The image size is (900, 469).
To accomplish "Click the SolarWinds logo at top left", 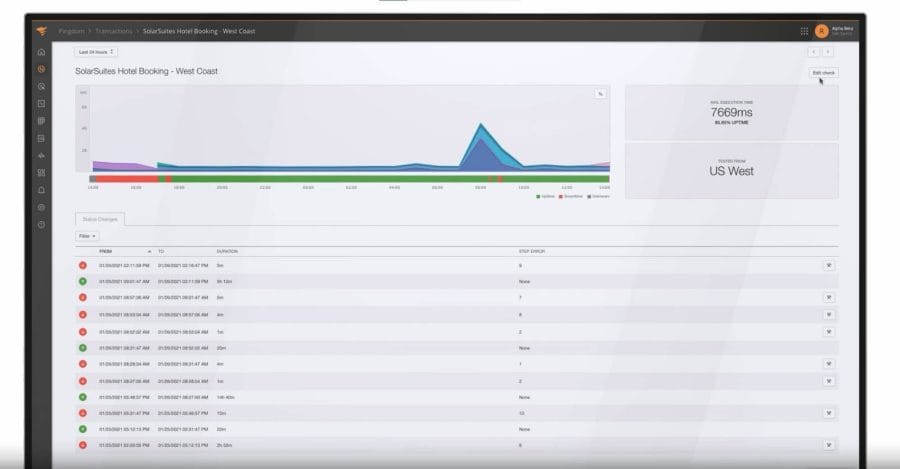I will (x=41, y=31).
